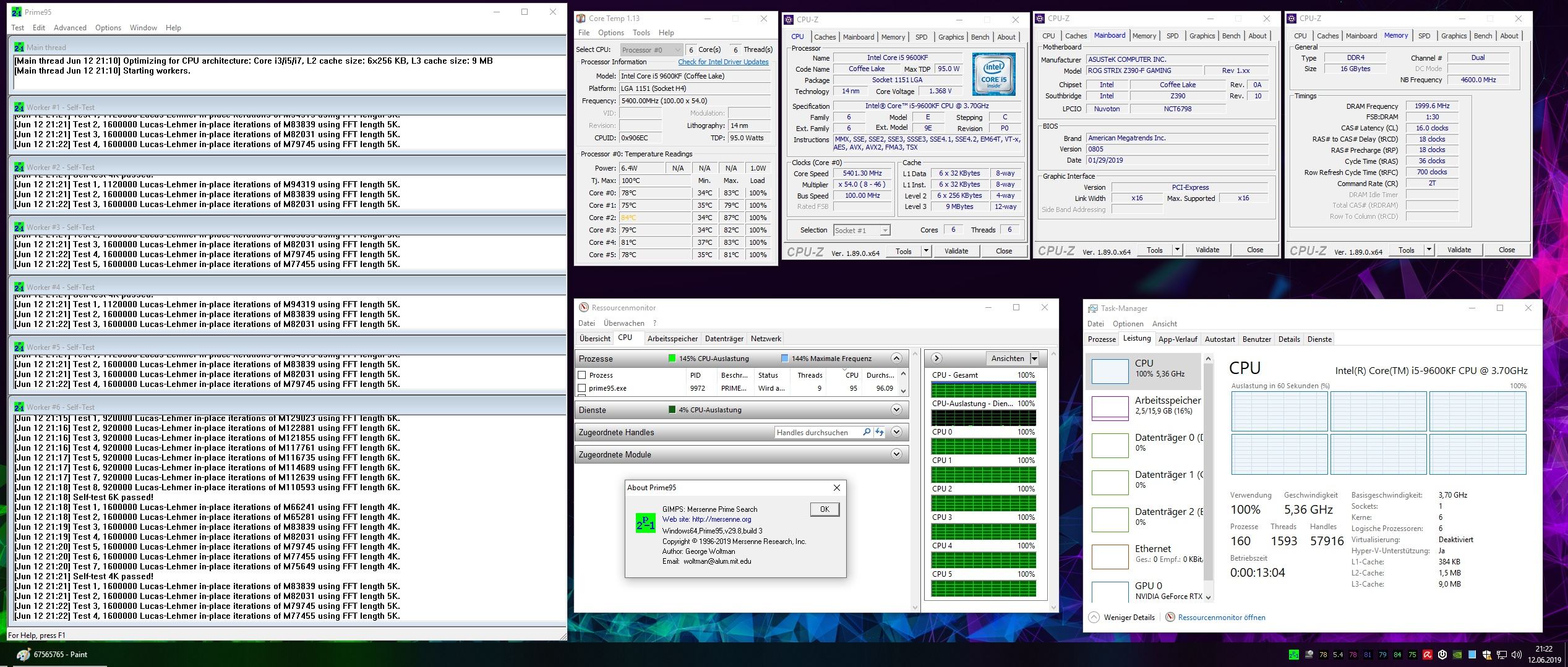Expand the Dienste section
The image size is (1568, 667).
896,409
